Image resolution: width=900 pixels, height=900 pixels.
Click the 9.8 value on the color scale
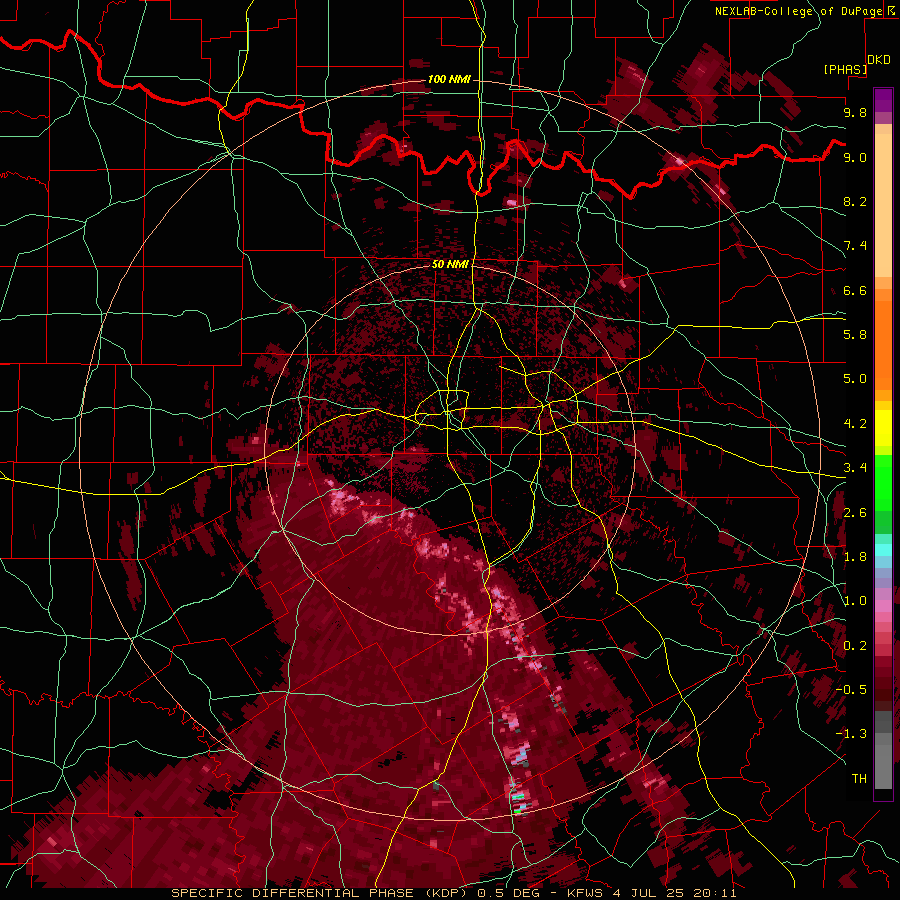[855, 112]
